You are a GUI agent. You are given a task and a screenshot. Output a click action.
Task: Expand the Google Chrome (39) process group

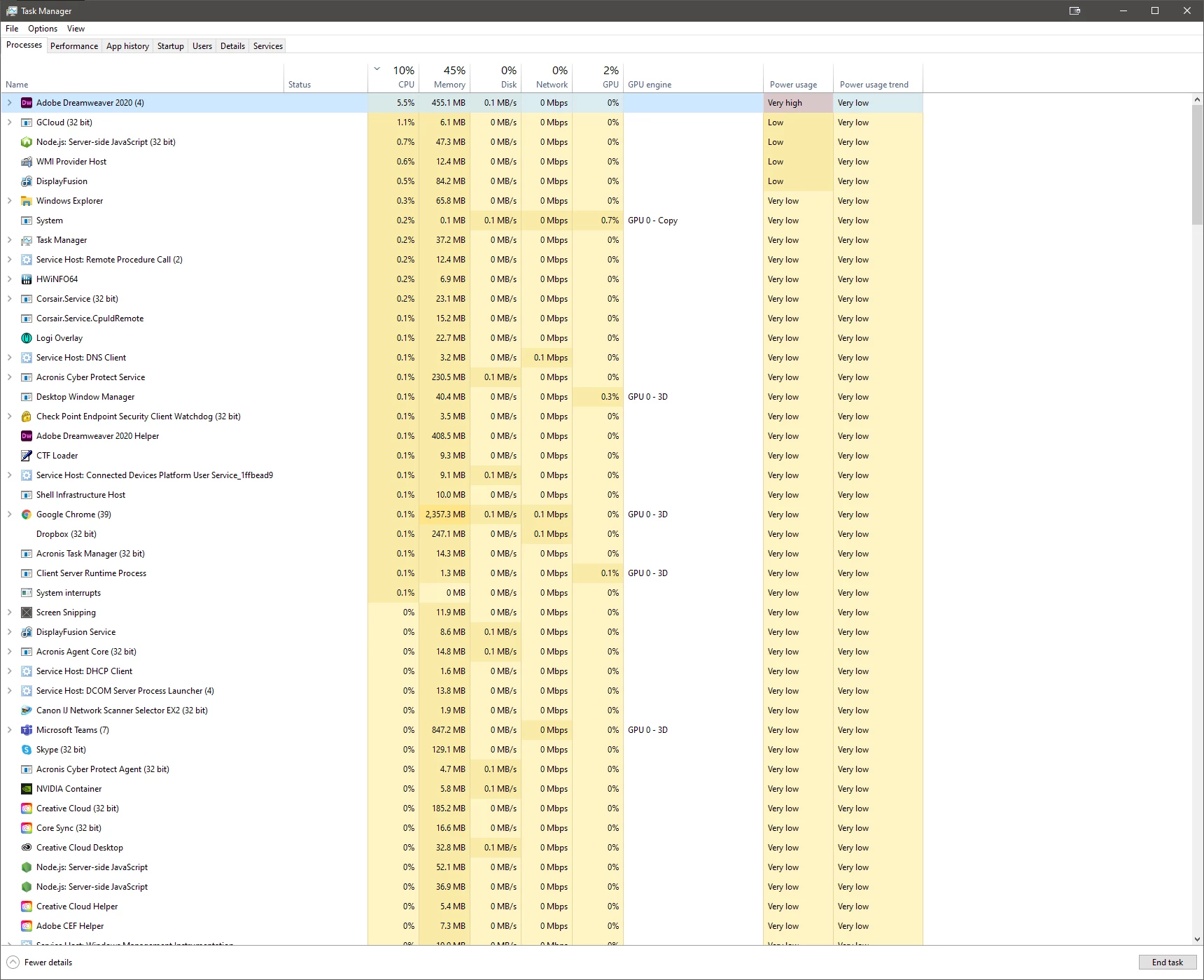(x=10, y=514)
